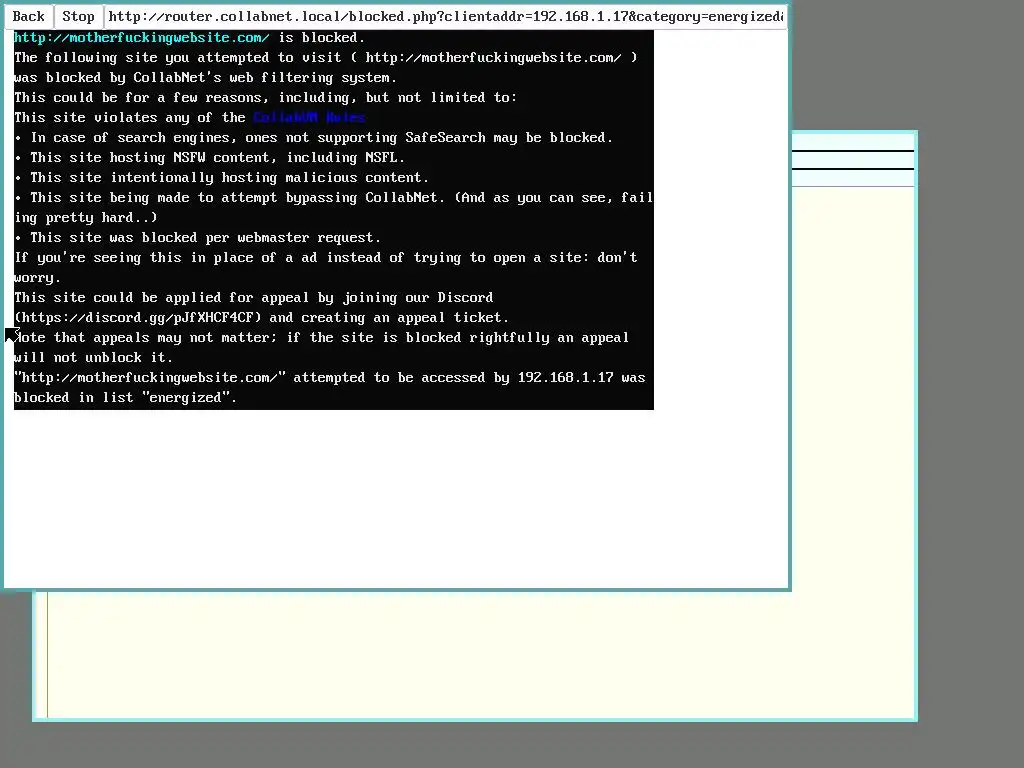This screenshot has height=768, width=1024.
Task: Click the Stop button
Action: pos(78,16)
